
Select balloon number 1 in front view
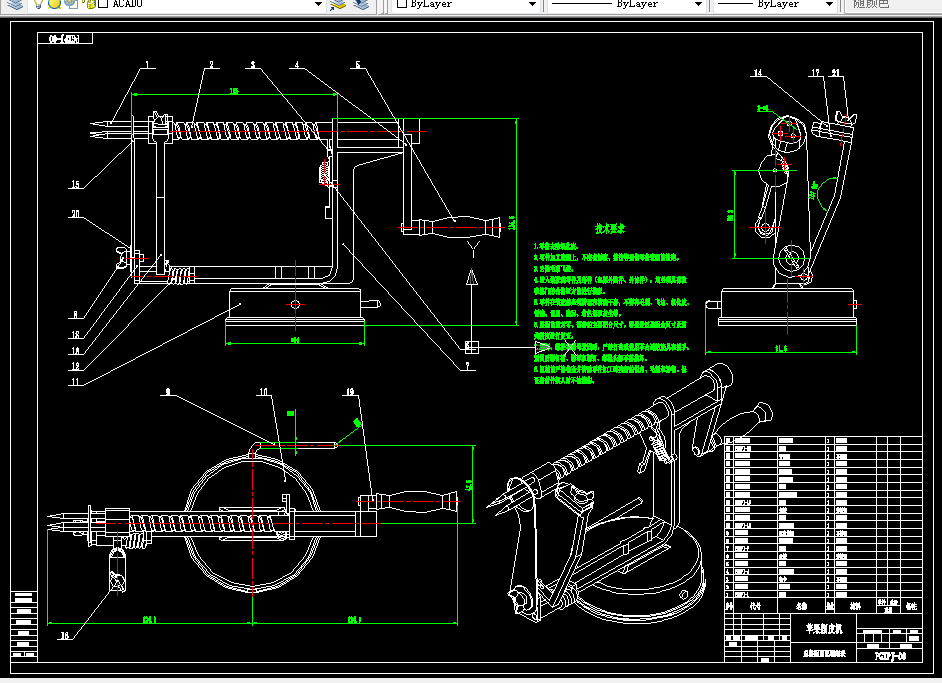pyautogui.click(x=147, y=64)
